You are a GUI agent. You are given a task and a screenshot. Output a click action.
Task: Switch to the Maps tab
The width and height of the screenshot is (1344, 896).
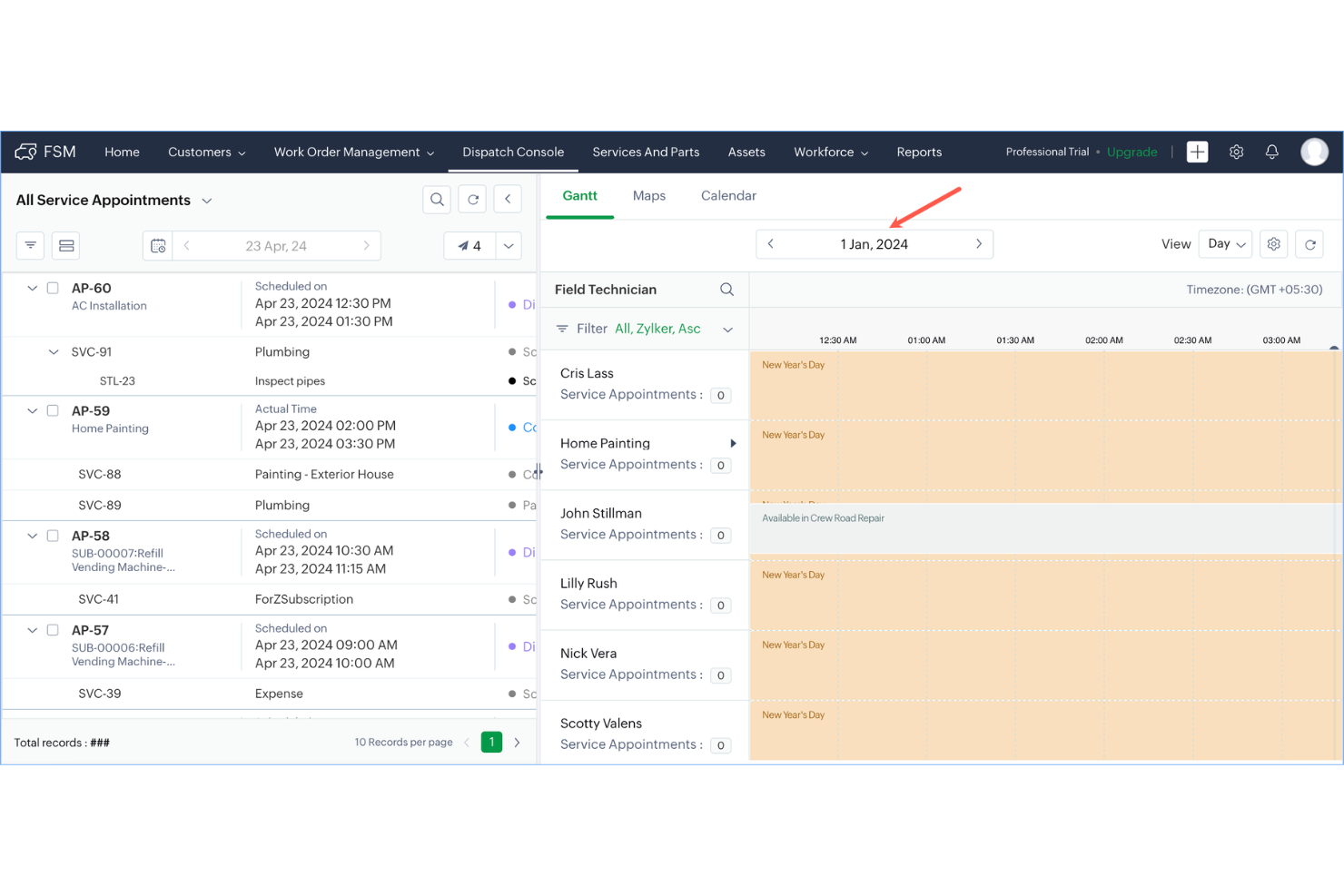click(648, 195)
